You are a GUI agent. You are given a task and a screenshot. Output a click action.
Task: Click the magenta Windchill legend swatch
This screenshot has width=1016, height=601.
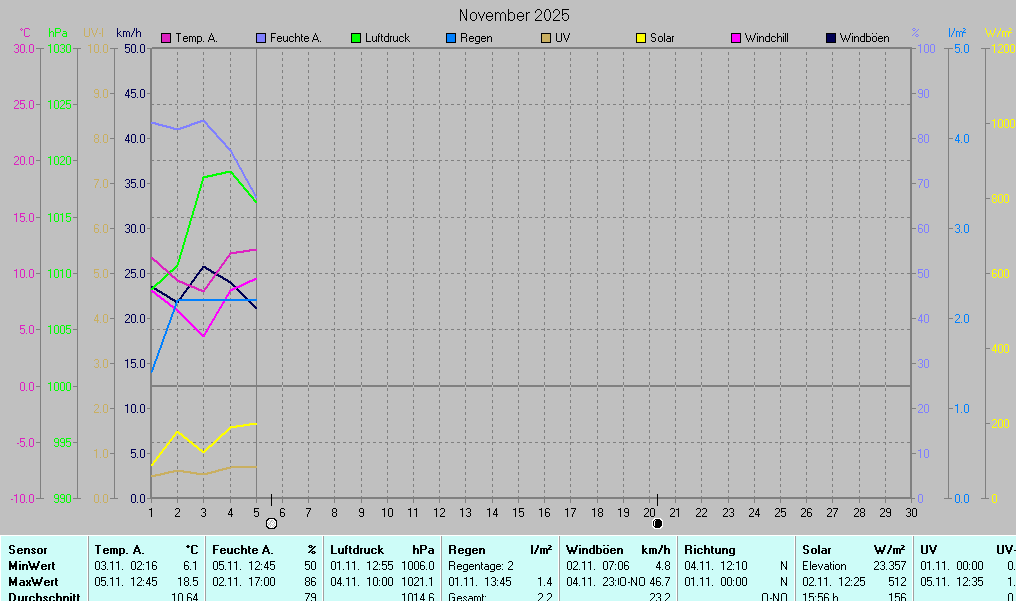[x=736, y=38]
